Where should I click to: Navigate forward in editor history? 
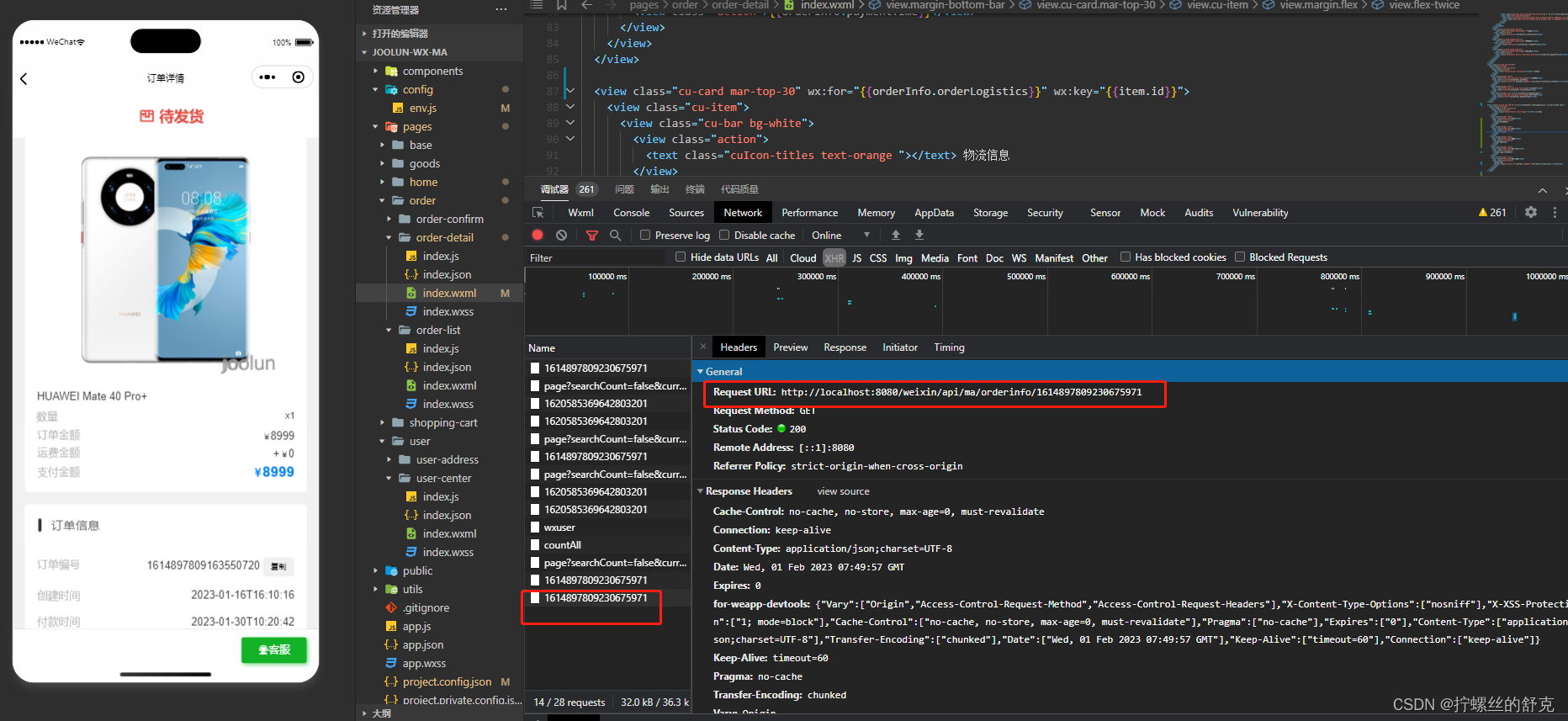[610, 5]
